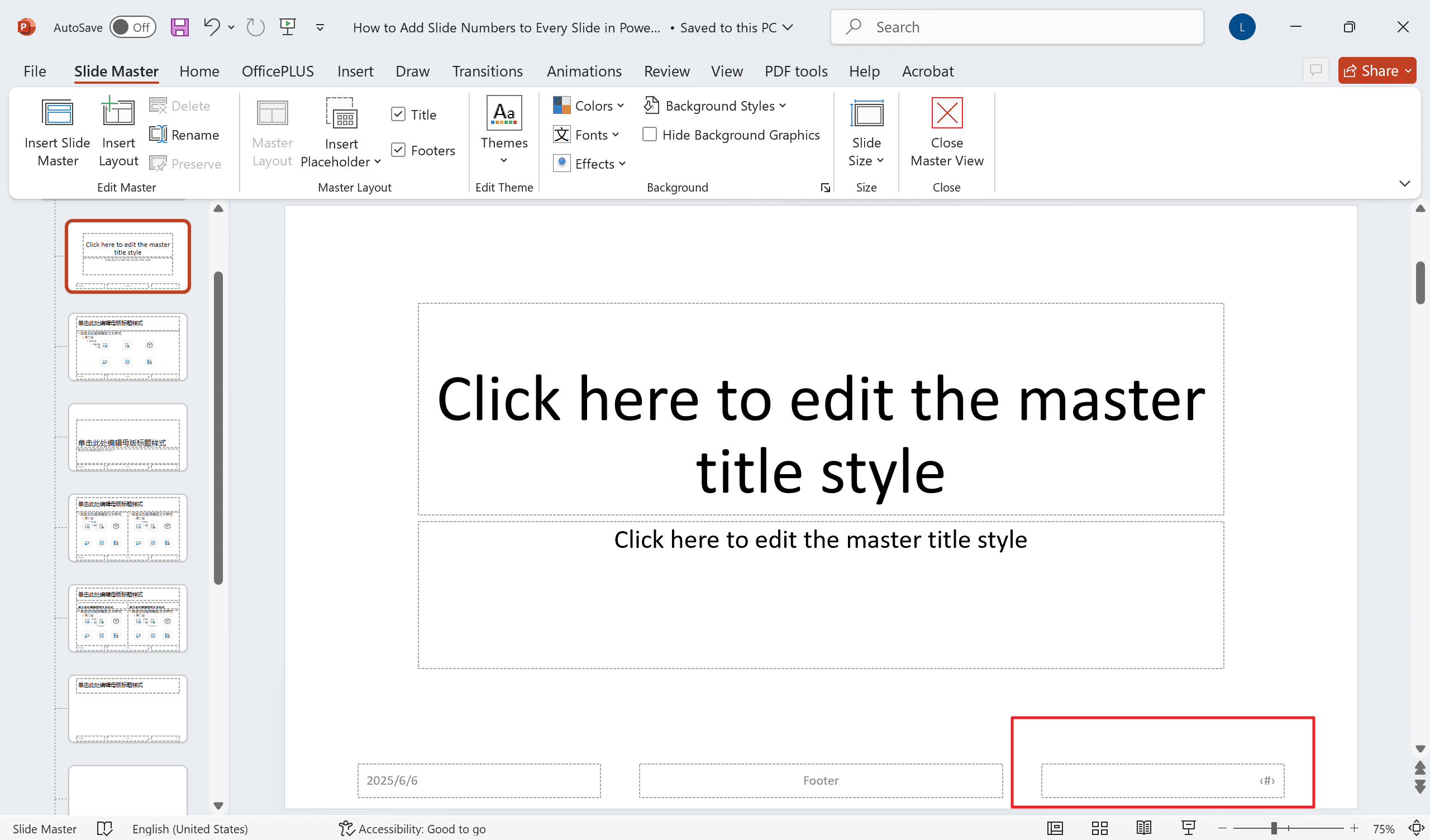The height and width of the screenshot is (840, 1430).
Task: Open the Comments pane icon
Action: point(1316,70)
